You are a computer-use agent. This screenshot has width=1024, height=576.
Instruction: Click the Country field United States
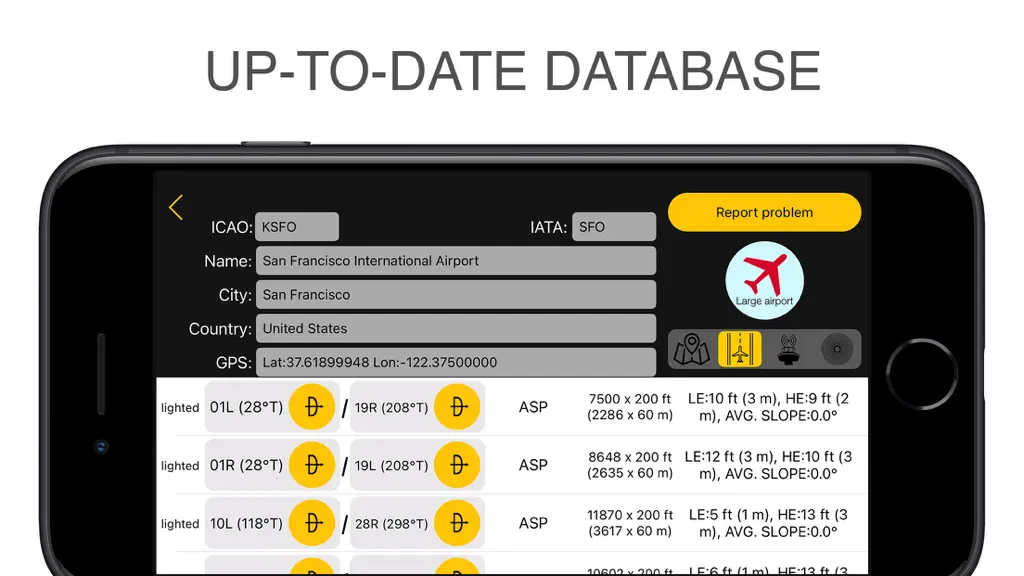456,328
